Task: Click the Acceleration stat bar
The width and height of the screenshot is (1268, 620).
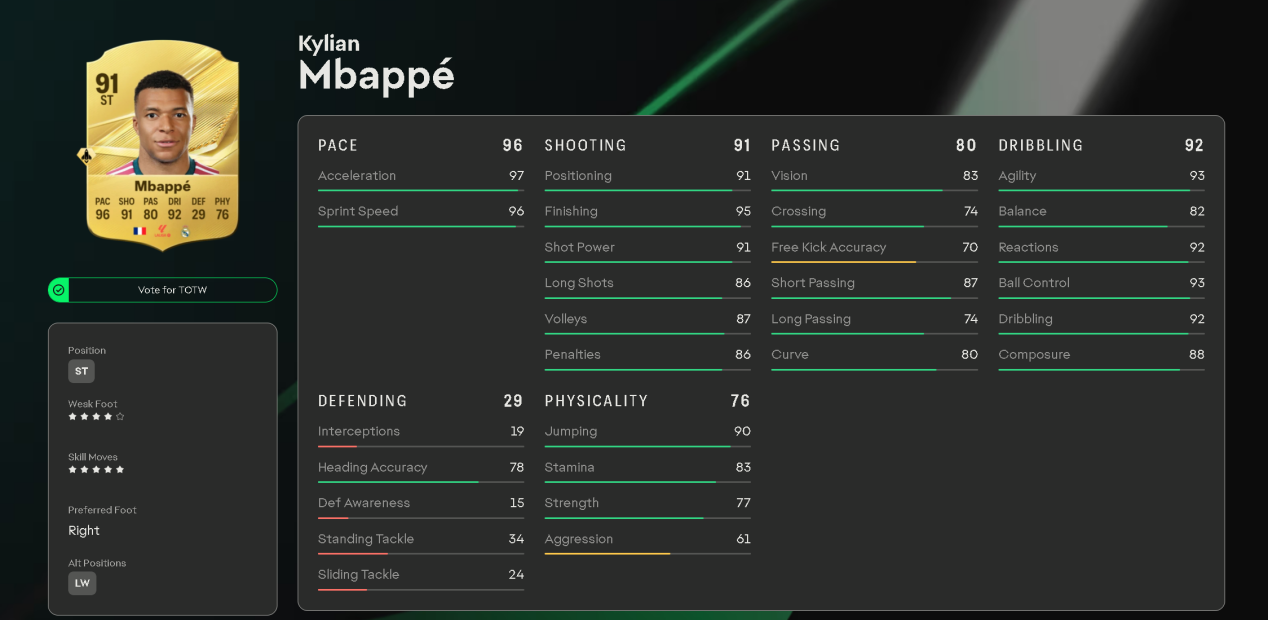Action: (421, 190)
